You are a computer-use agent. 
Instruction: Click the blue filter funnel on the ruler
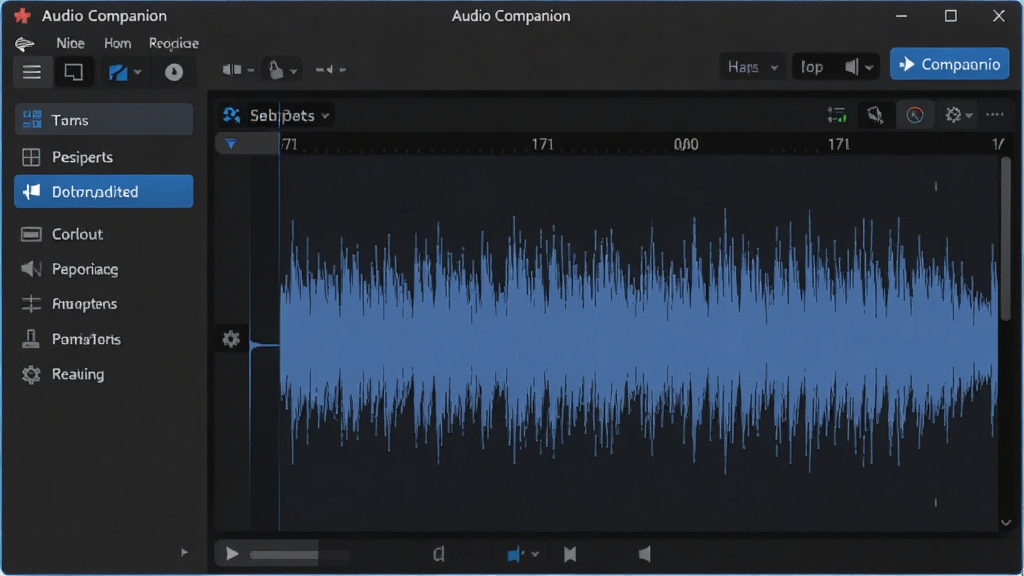[x=231, y=144]
